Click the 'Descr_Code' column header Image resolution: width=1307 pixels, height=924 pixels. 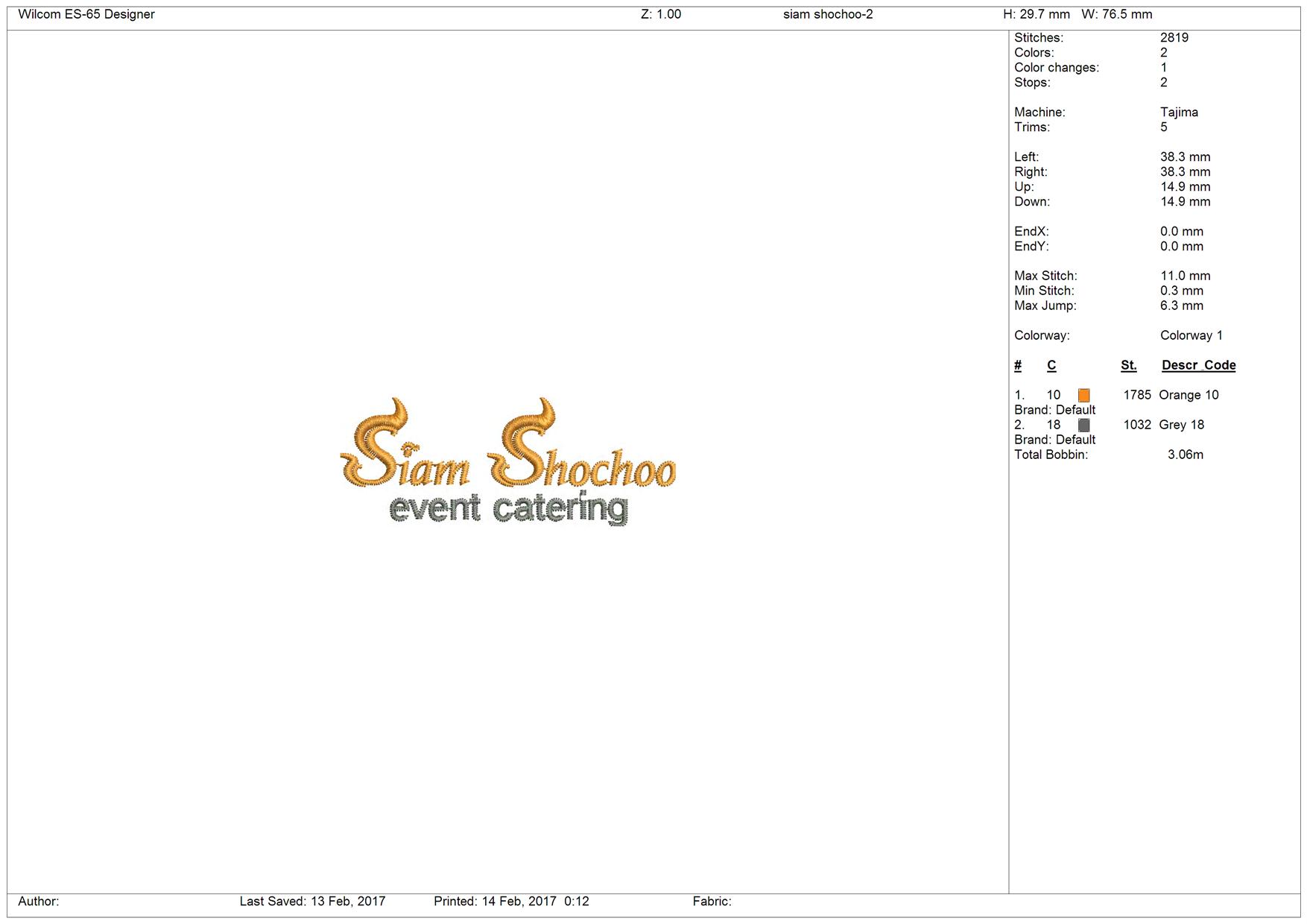click(x=1198, y=365)
